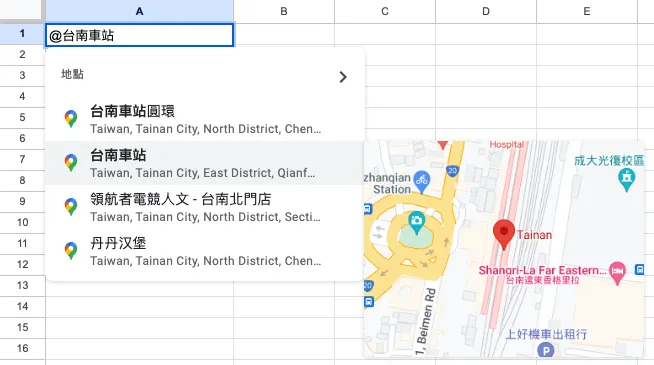Select row 1 header
Image resolution: width=654 pixels, height=365 pixels.
click(22, 33)
